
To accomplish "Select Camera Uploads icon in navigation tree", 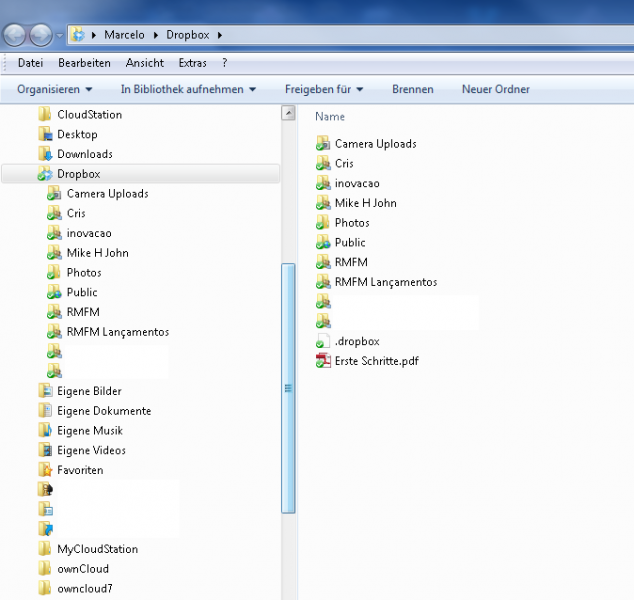I will 54,194.
